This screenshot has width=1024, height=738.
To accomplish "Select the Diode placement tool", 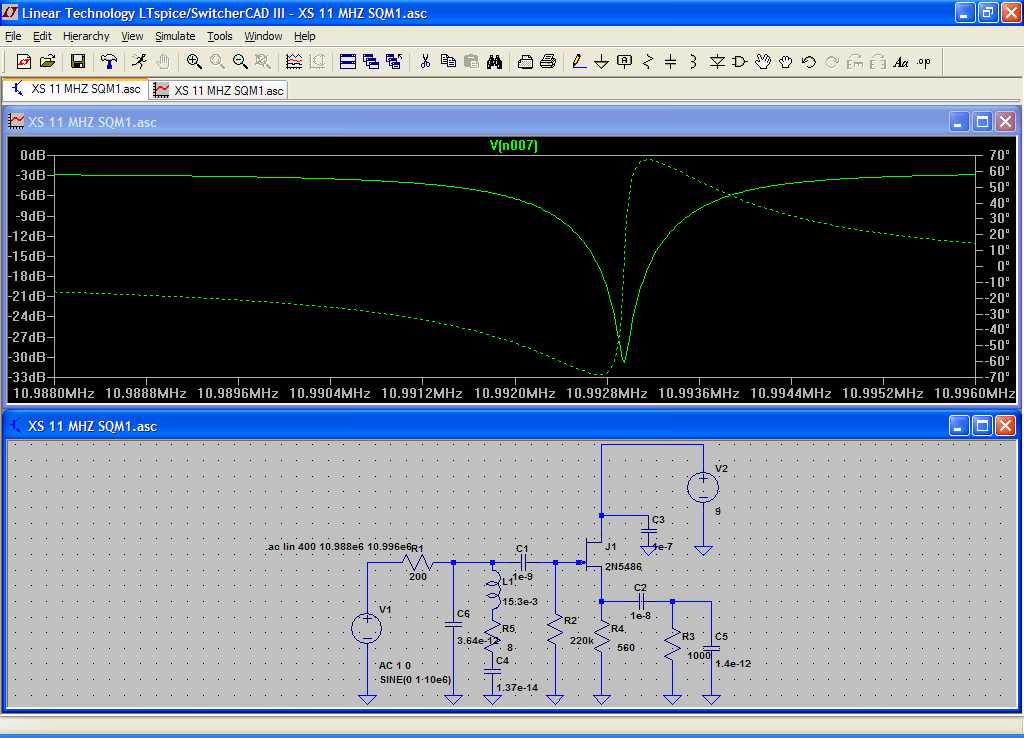I will point(717,62).
